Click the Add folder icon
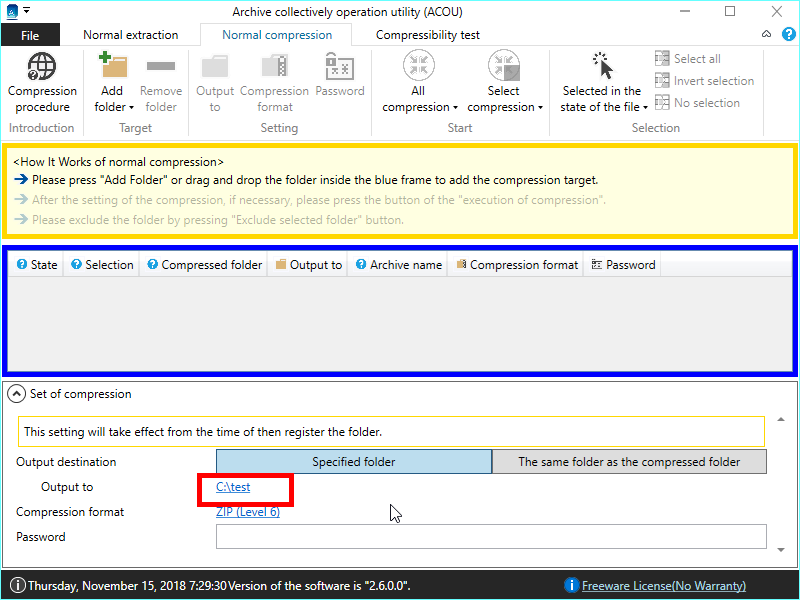 pos(113,67)
